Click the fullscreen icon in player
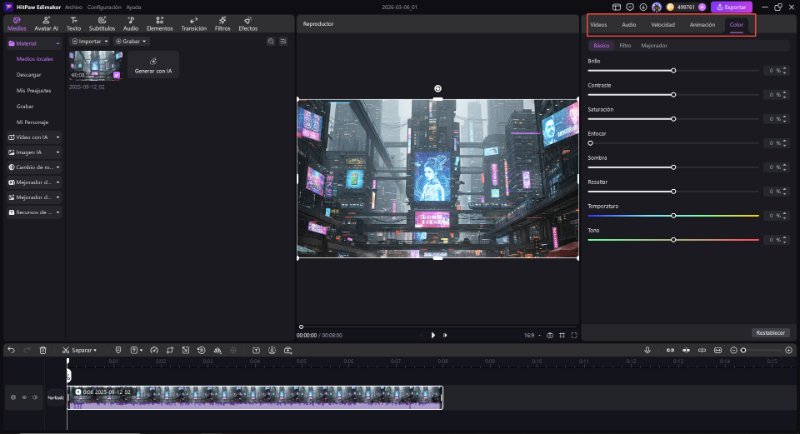Image resolution: width=800 pixels, height=434 pixels. (574, 335)
